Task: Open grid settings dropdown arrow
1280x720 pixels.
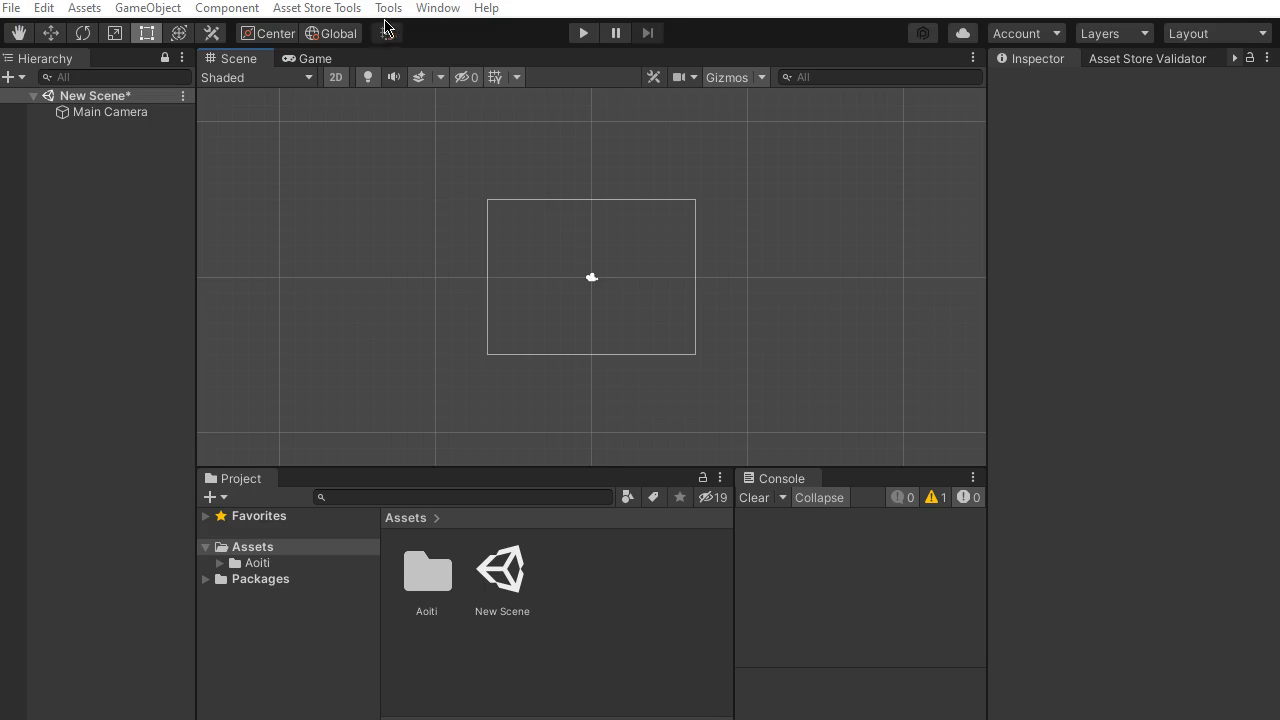Action: (517, 77)
